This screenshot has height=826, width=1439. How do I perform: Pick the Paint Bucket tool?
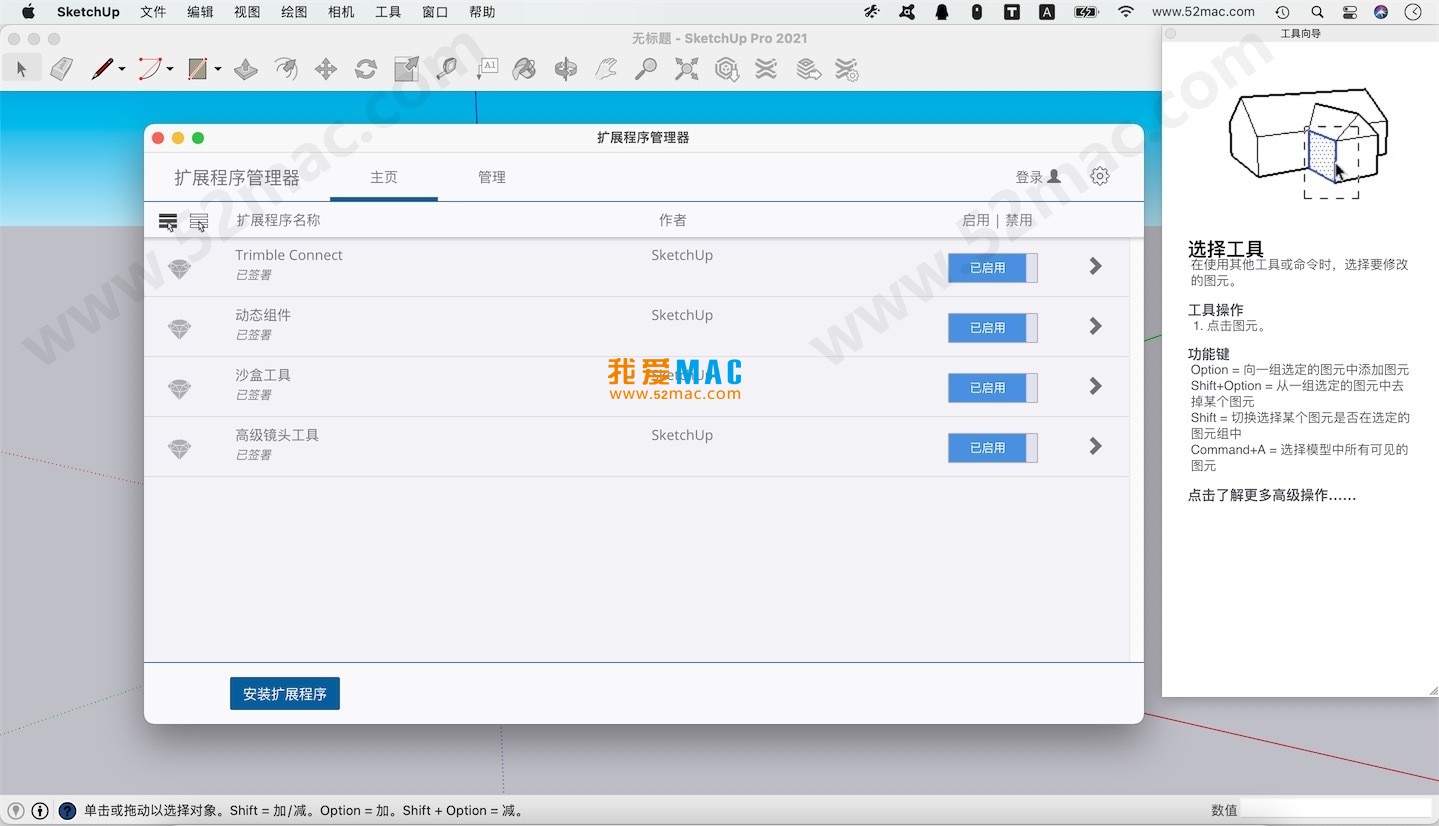(x=525, y=69)
